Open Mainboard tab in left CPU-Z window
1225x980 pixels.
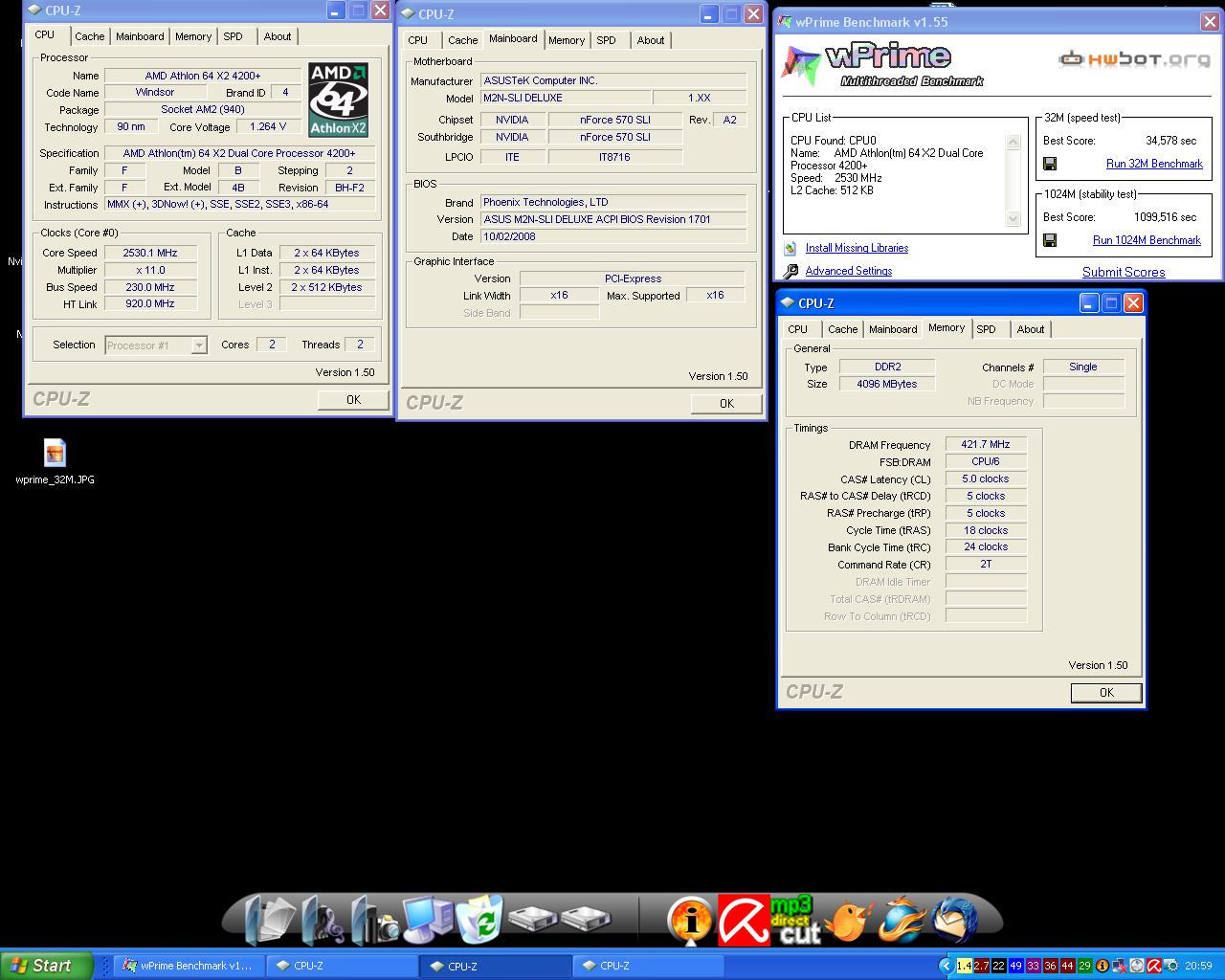[x=140, y=36]
